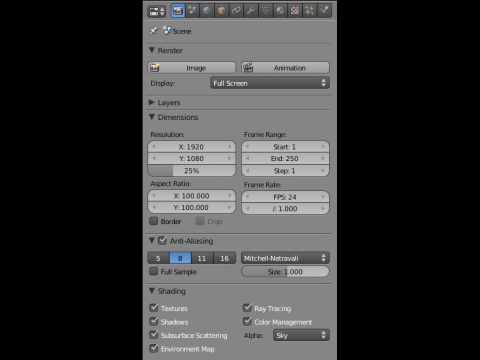
Task: Collapse the Shading panel
Action: (152, 291)
